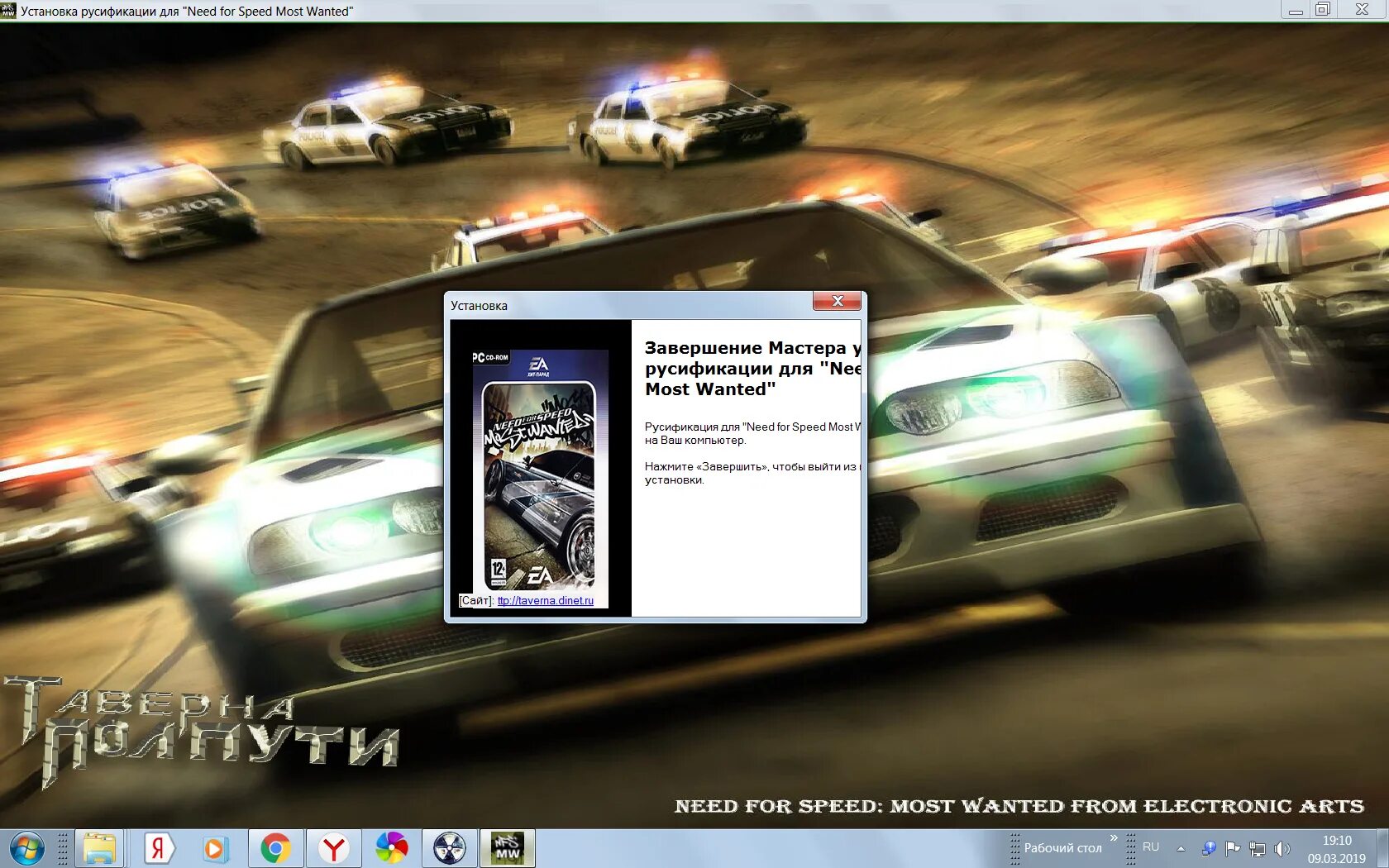Open the Action Center flag icon
The height and width of the screenshot is (868, 1389).
pos(1233,848)
